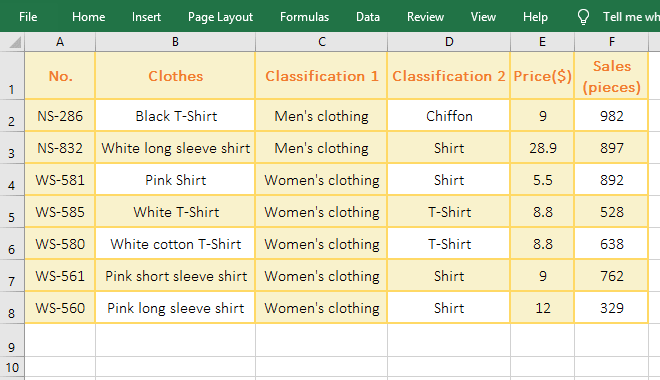Select 'Pink long sleeve shirt' cell

point(175,308)
